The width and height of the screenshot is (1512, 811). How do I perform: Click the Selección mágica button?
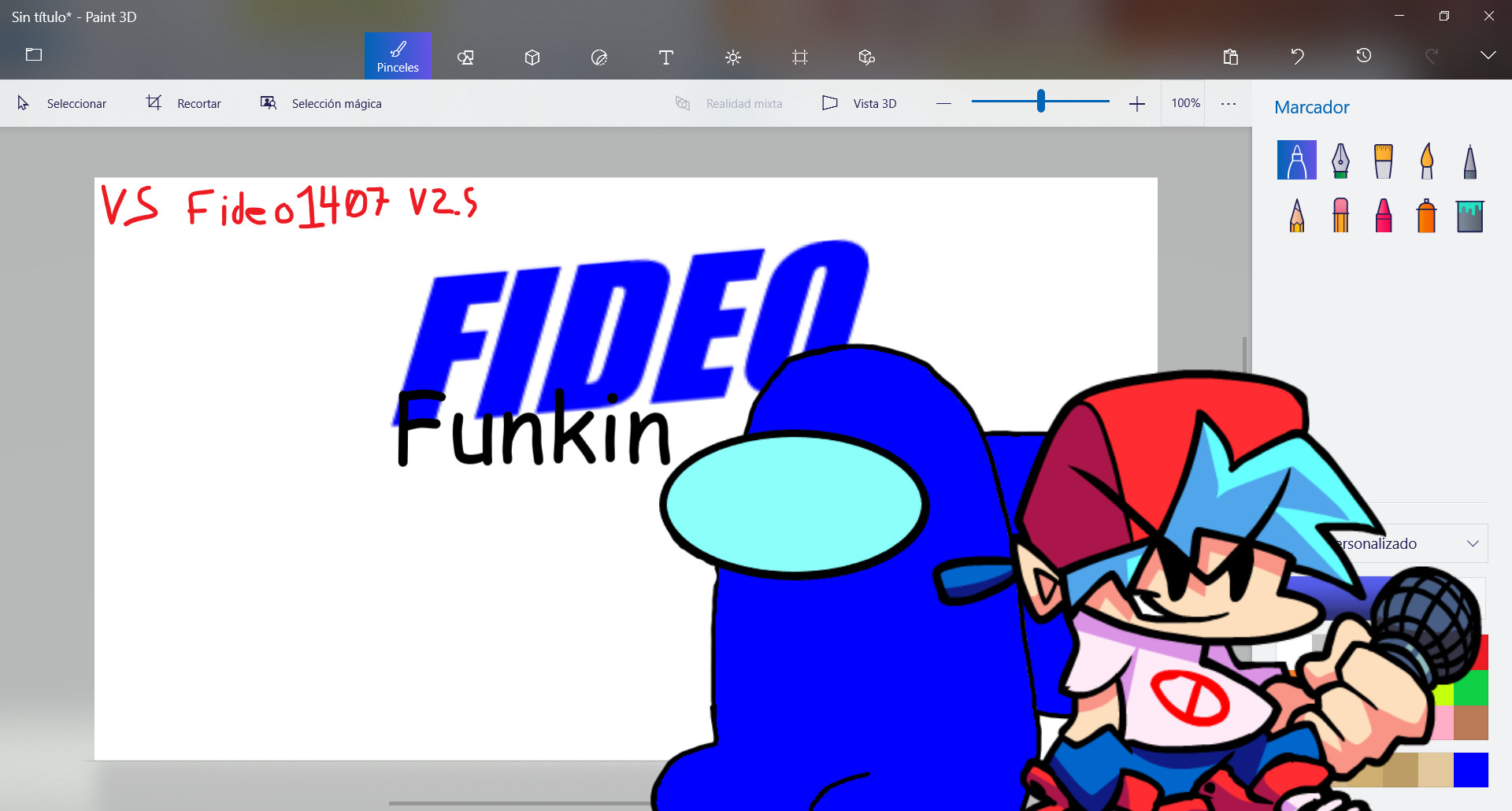(x=321, y=103)
